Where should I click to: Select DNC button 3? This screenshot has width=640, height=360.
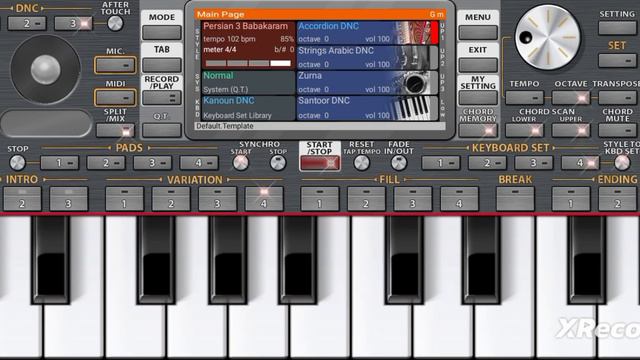coord(73,23)
